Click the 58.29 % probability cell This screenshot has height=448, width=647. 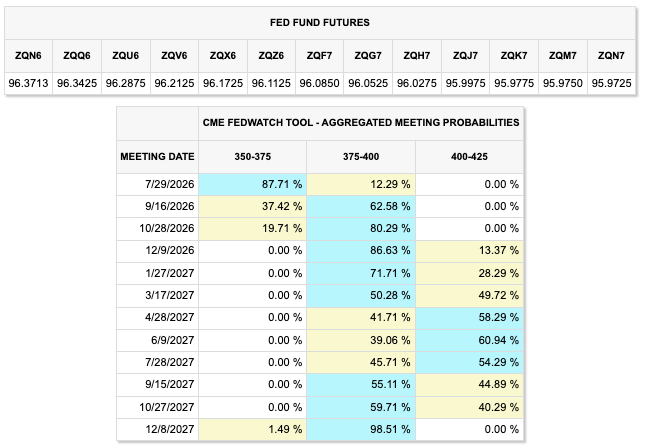point(469,318)
